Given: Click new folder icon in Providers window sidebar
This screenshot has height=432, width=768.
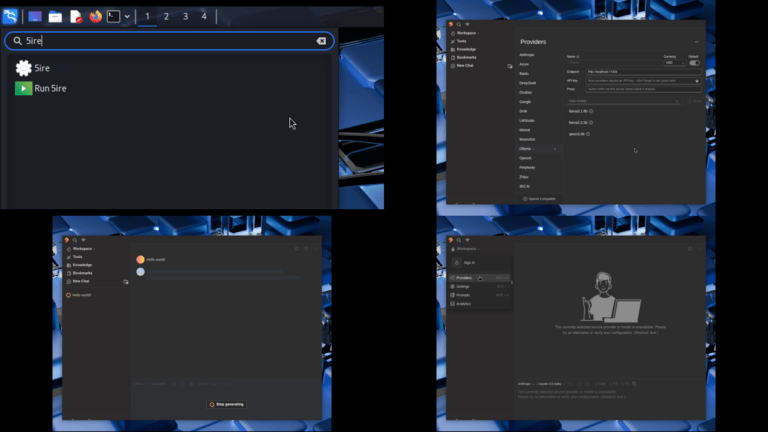Looking at the screenshot, I should click(x=510, y=66).
